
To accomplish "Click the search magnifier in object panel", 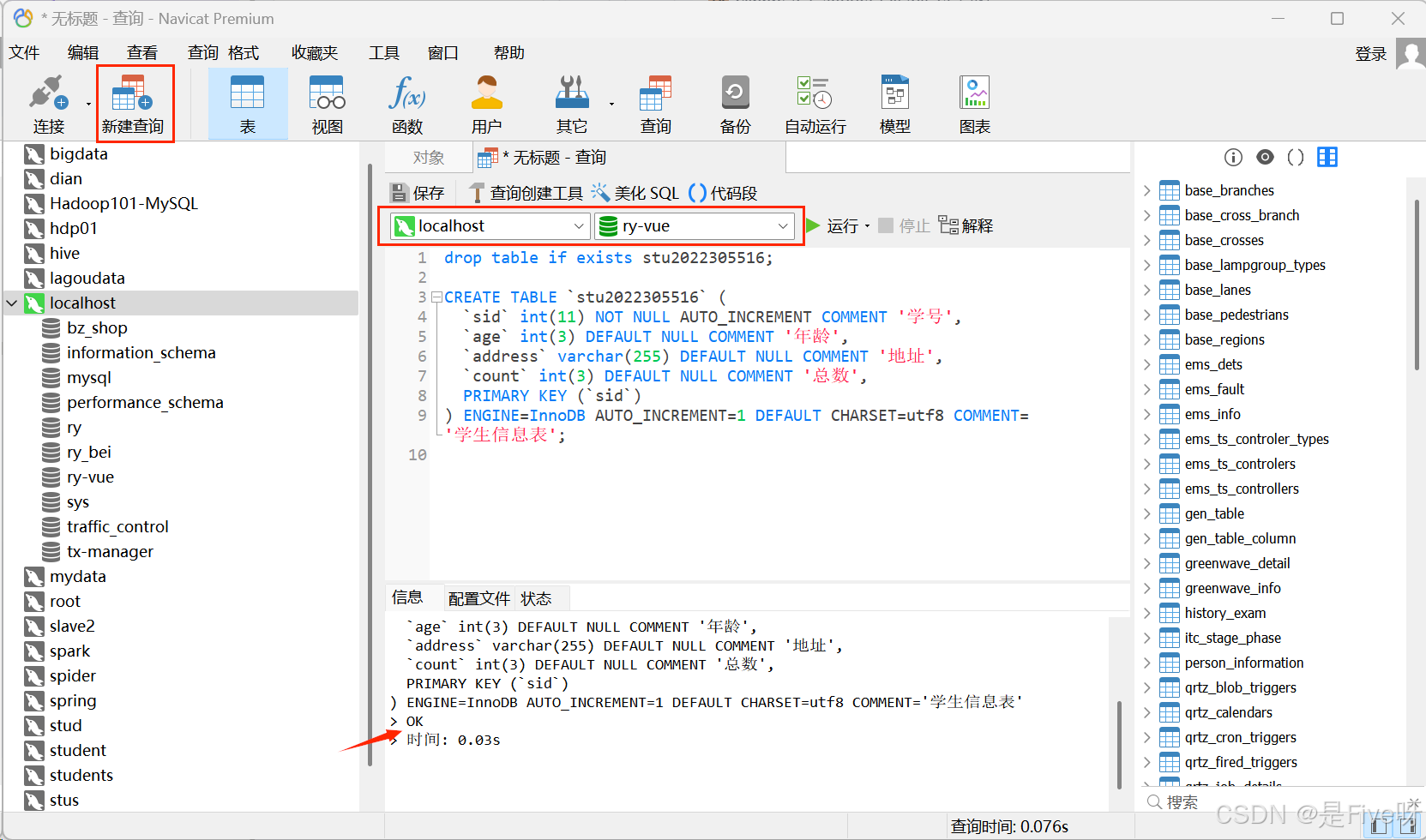I will pyautogui.click(x=1154, y=801).
